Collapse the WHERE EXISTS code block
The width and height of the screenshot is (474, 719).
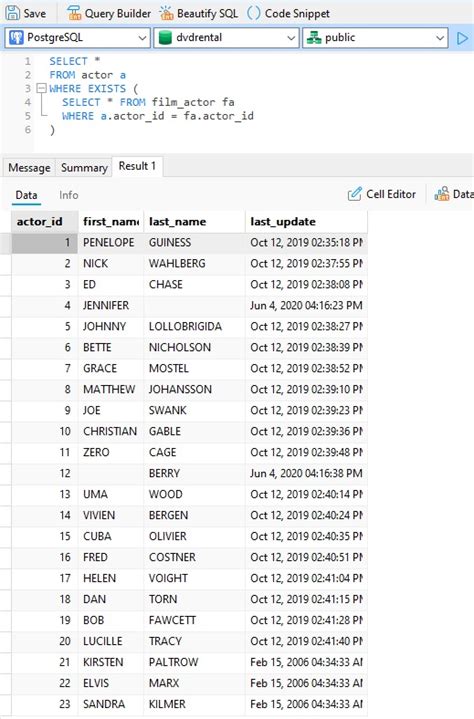click(41, 88)
